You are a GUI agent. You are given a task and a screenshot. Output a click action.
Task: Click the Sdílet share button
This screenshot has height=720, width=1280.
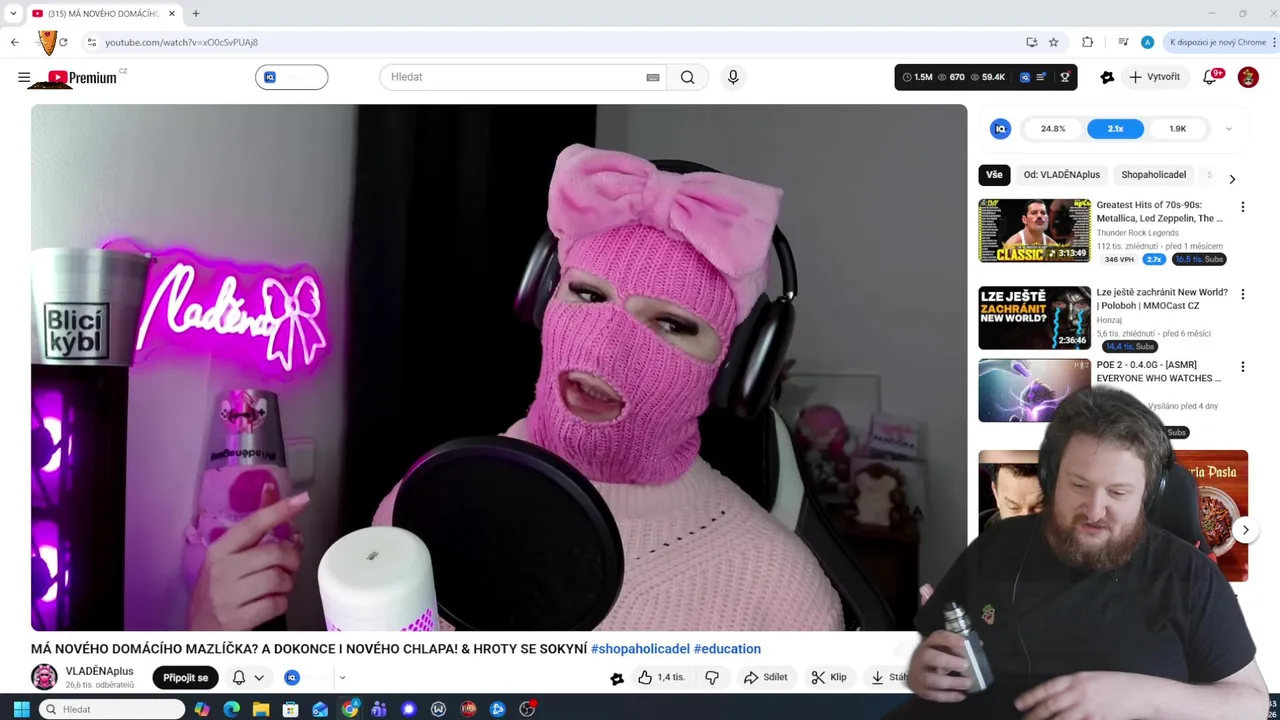coord(765,677)
